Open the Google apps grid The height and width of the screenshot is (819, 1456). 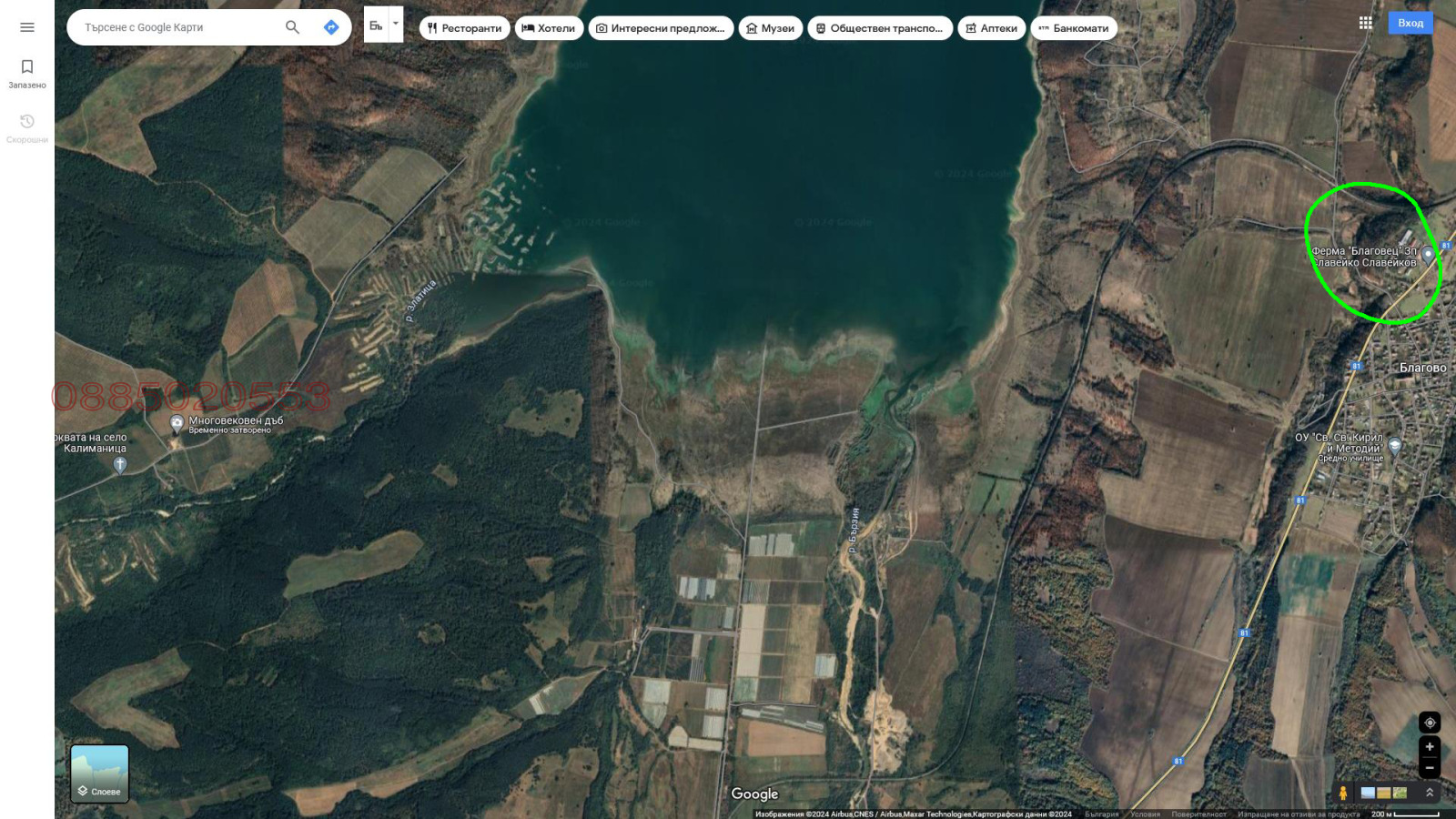click(1365, 23)
